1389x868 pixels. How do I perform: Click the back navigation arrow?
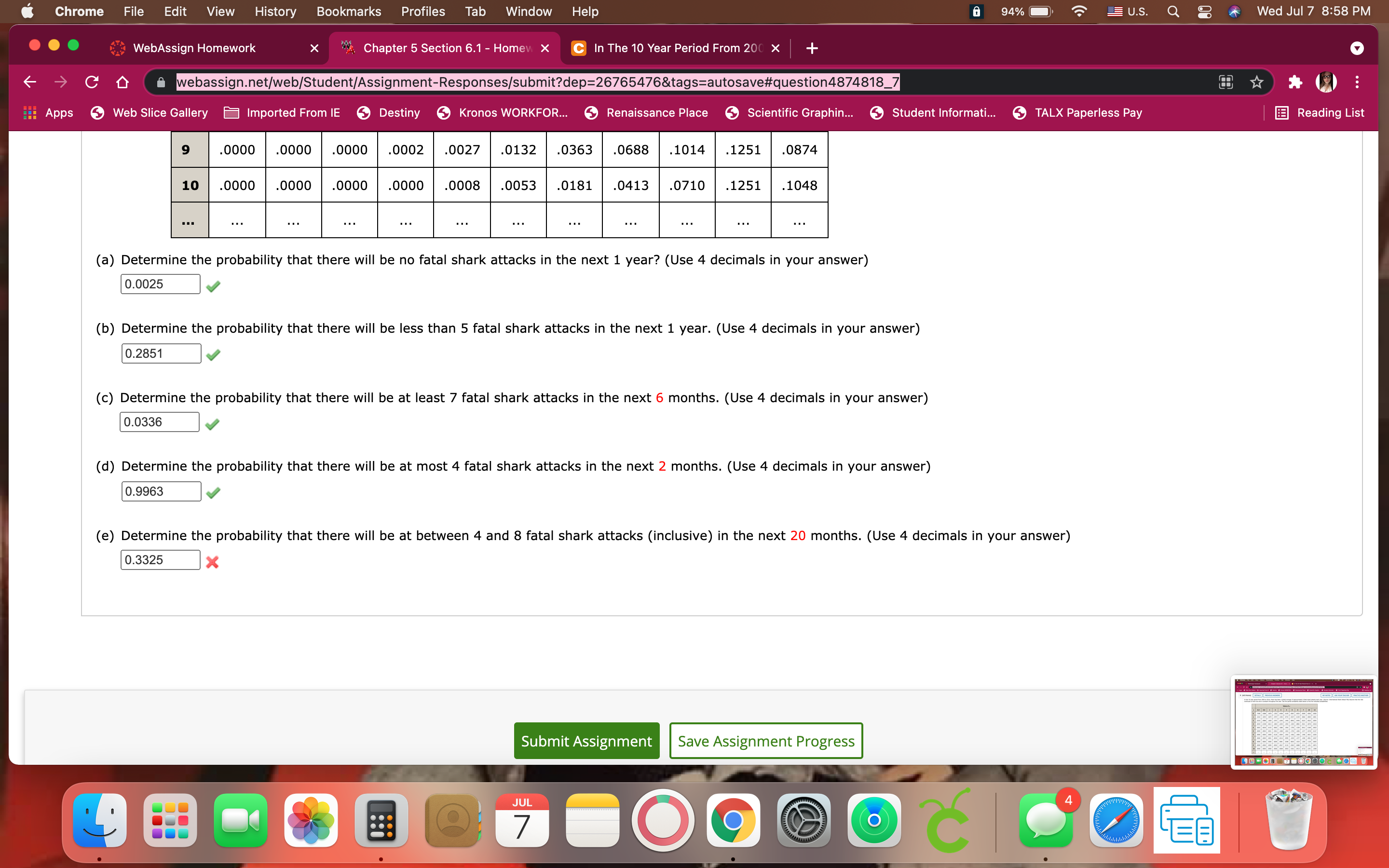(x=30, y=82)
